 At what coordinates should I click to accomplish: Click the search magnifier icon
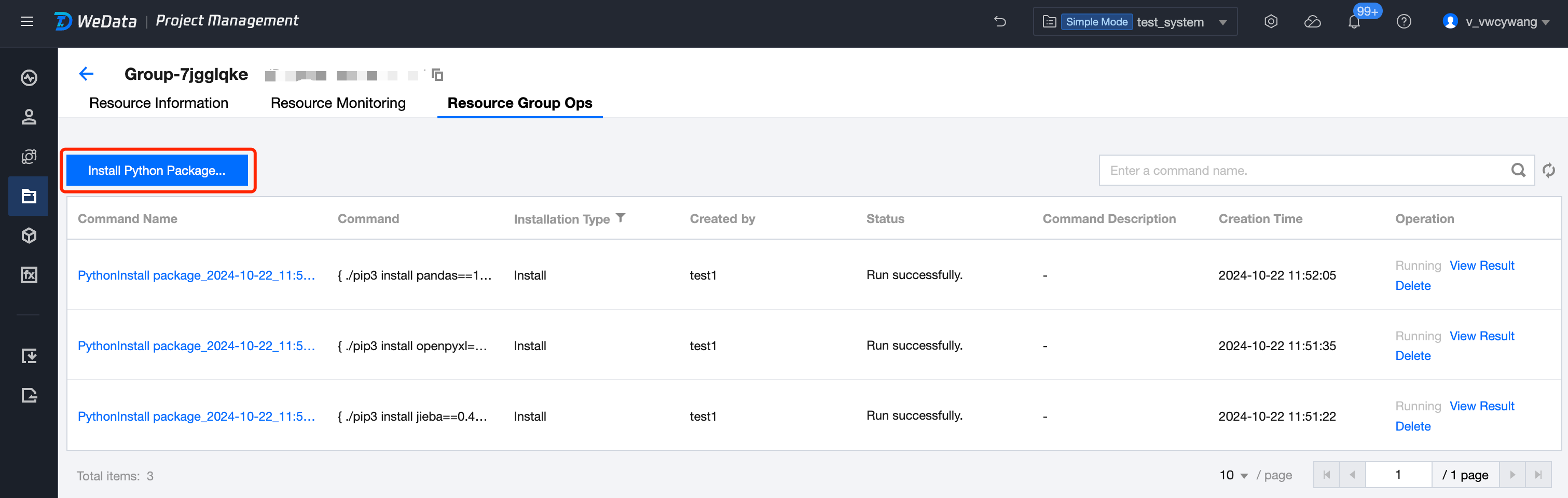click(1518, 171)
